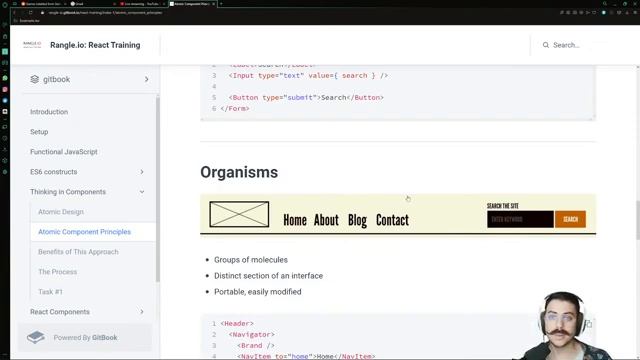Image resolution: width=640 pixels, height=360 pixels.
Task: Click the main page vertical scrollbar
Action: click(638, 220)
